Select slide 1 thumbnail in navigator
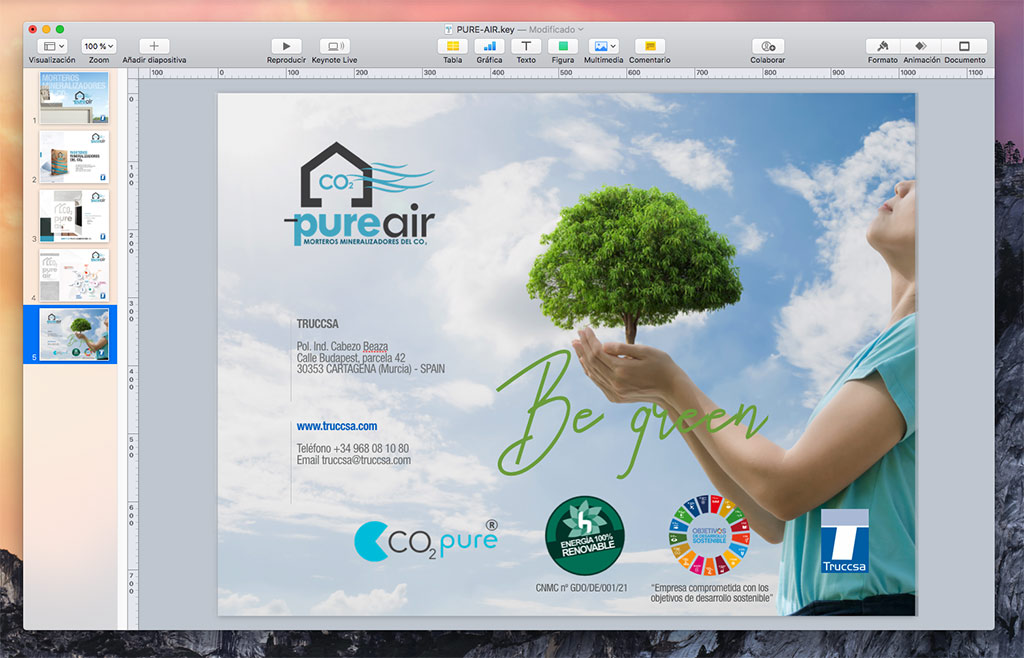1024x658 pixels. 74,98
